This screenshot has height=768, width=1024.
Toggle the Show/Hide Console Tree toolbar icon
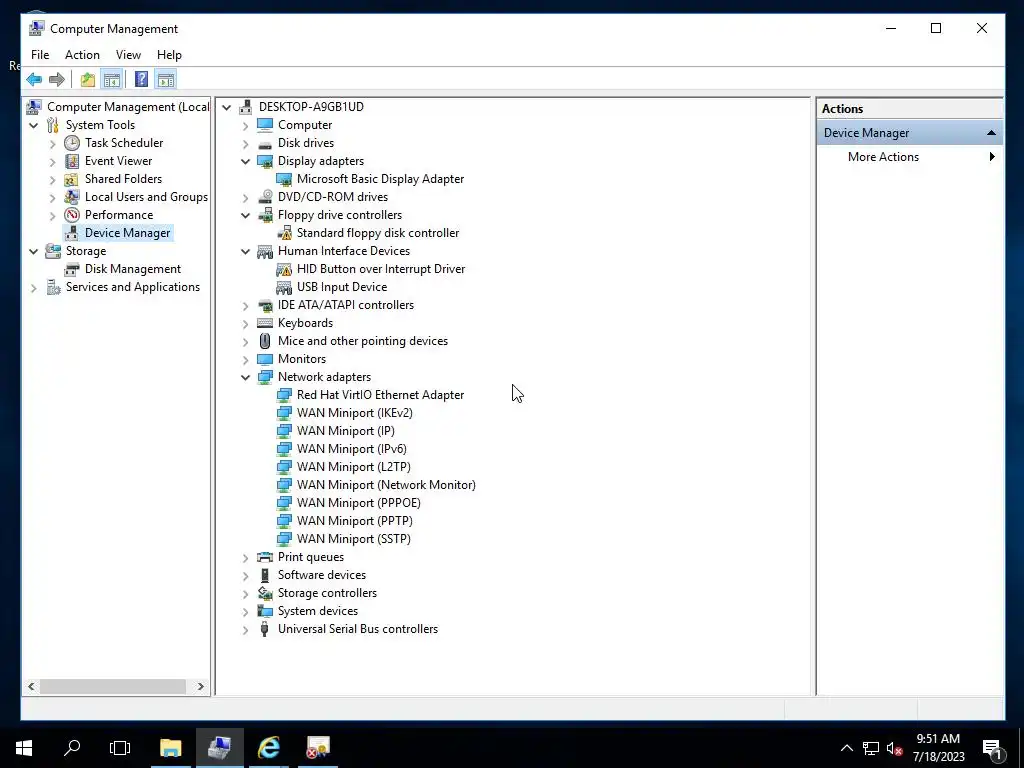pos(112,80)
